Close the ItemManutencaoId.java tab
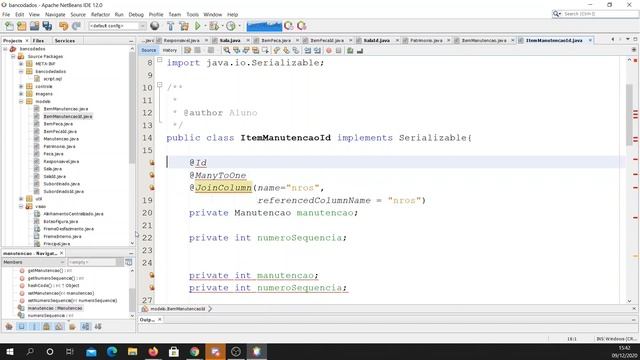640x360 pixels. point(590,40)
